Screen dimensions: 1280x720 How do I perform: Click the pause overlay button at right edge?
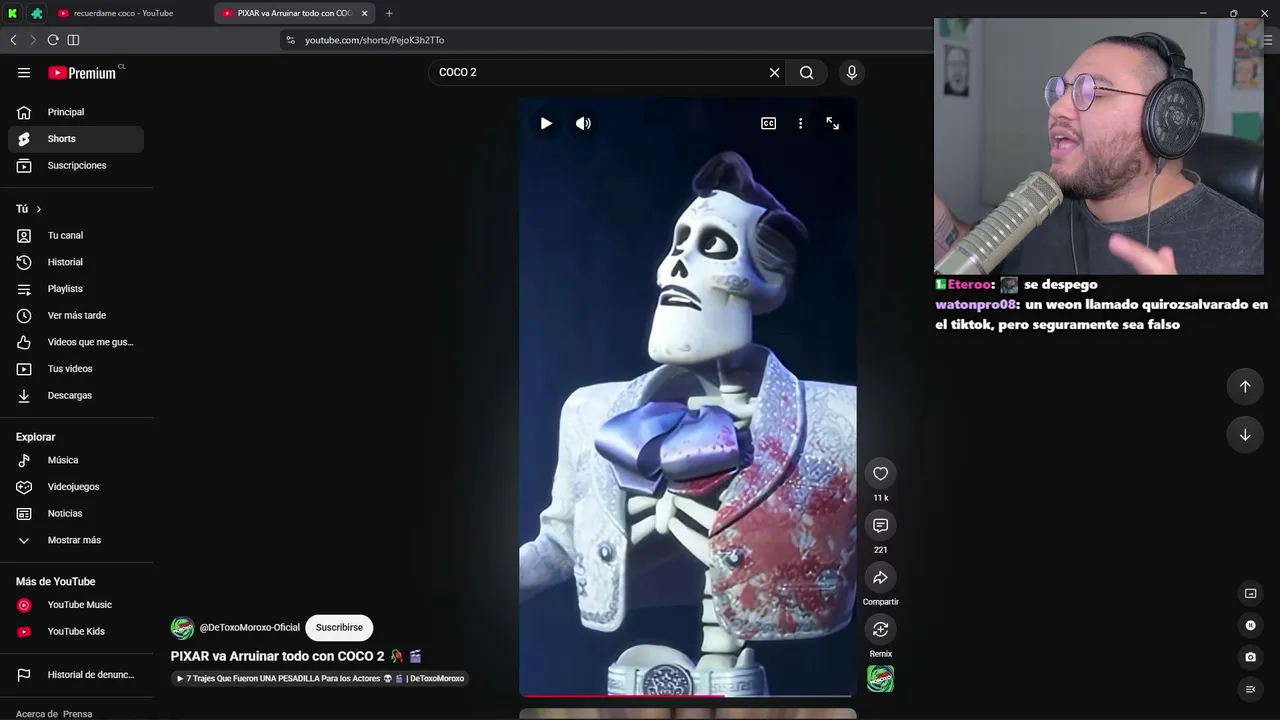(x=1250, y=625)
